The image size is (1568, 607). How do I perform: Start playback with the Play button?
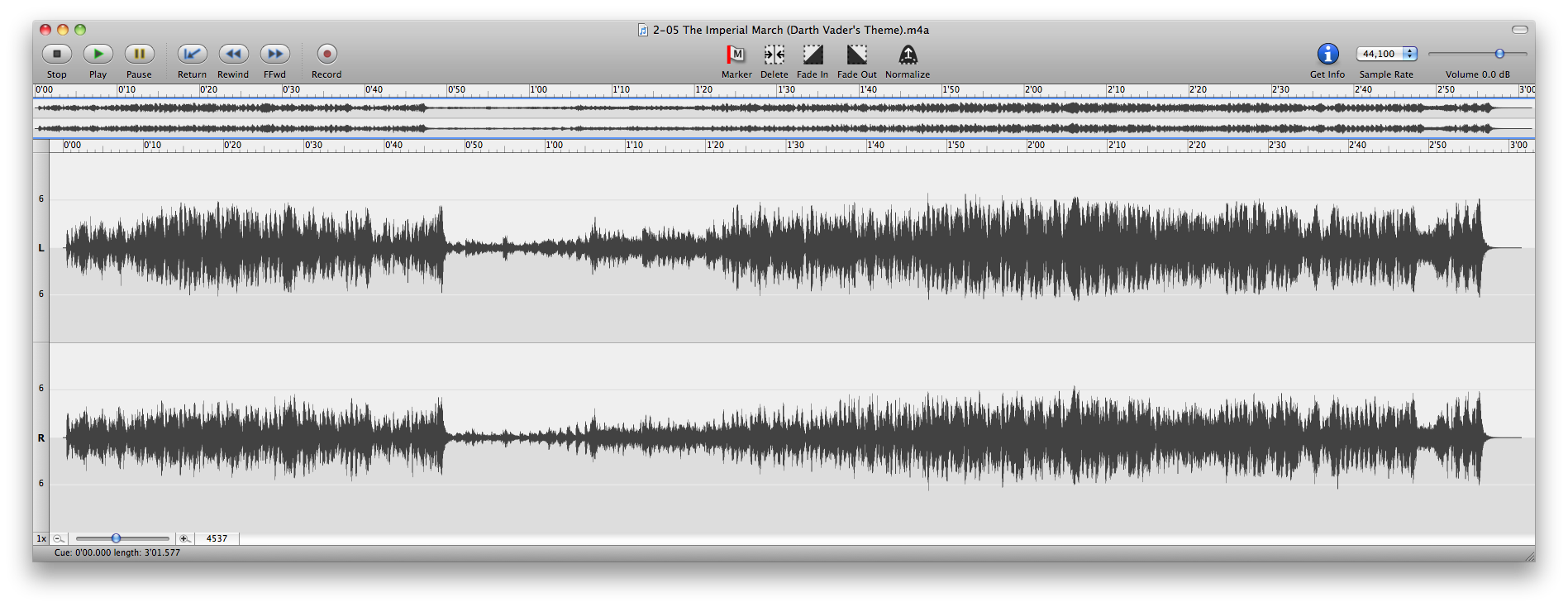[98, 54]
